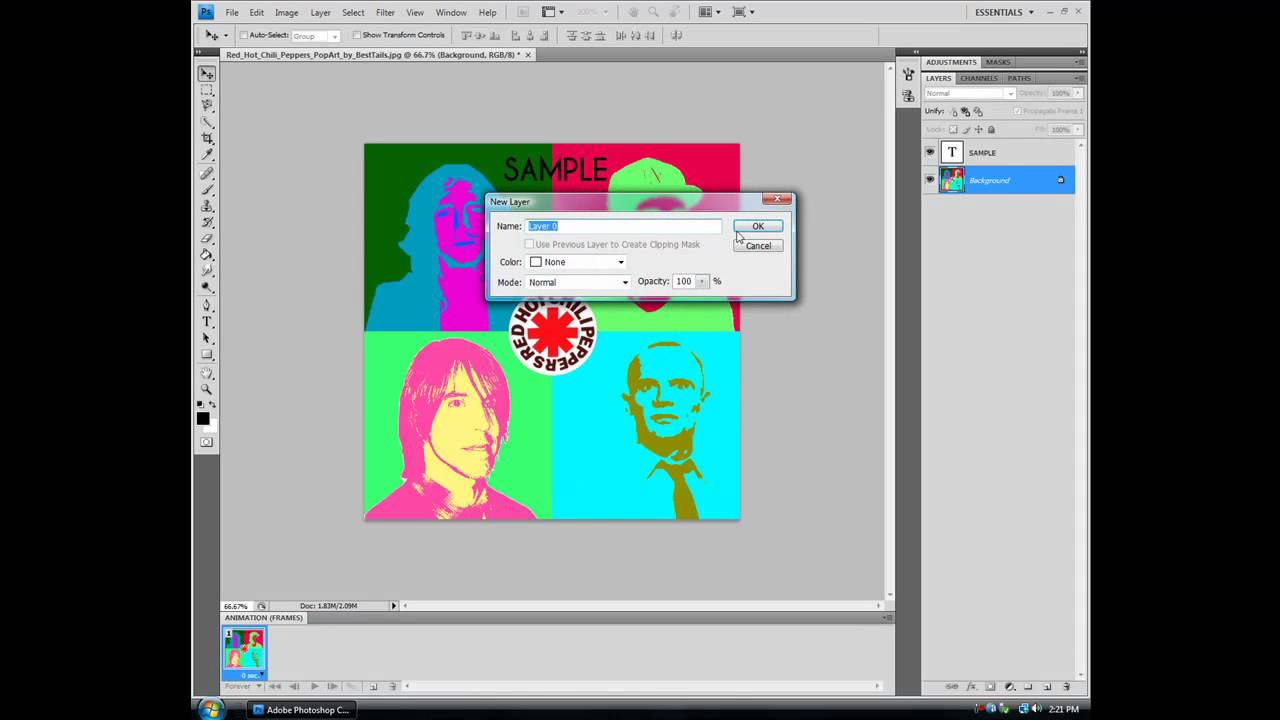This screenshot has height=720, width=1280.
Task: Select the Hand tool in toolbox
Action: (x=207, y=373)
